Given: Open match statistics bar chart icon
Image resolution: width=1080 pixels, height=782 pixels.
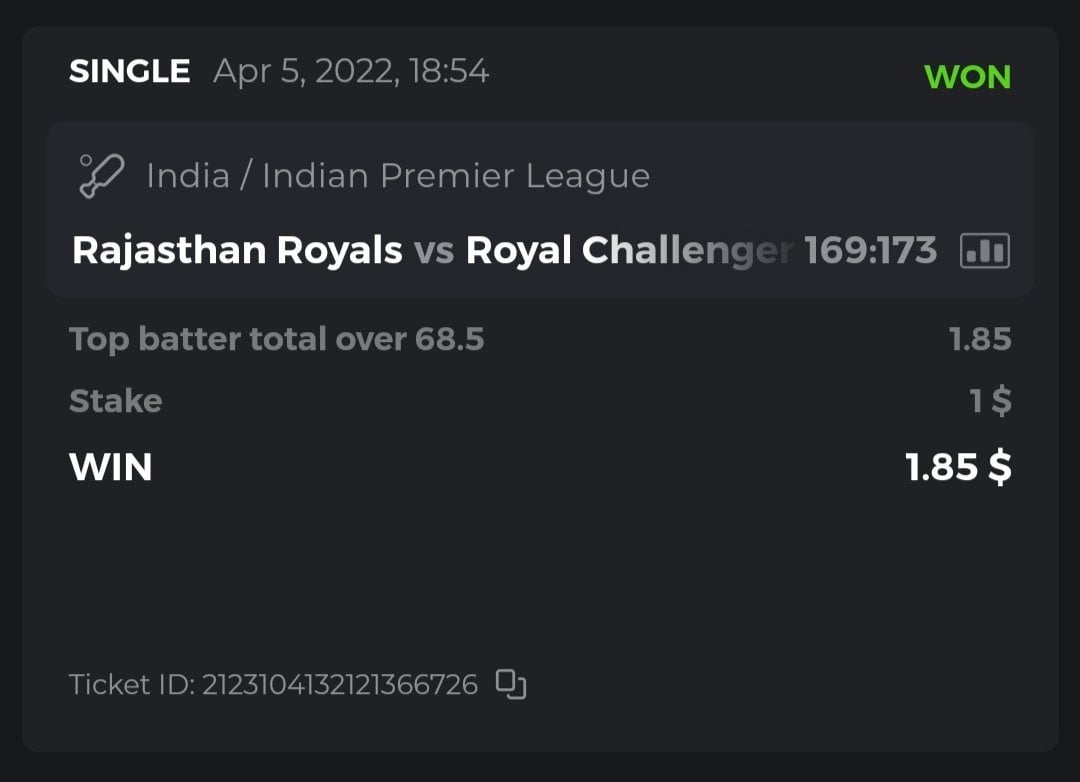Looking at the screenshot, I should coord(984,250).
